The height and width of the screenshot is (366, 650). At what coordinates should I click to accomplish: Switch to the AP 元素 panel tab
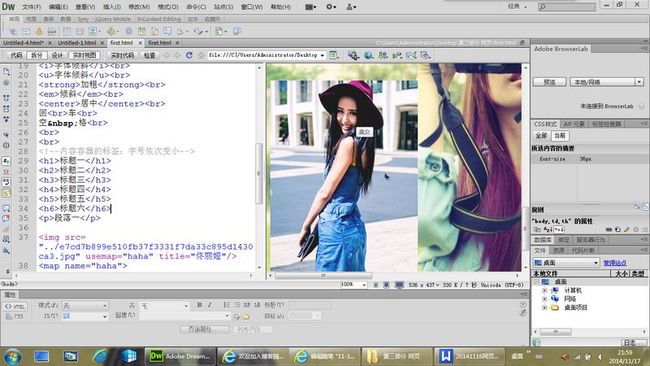[574, 124]
